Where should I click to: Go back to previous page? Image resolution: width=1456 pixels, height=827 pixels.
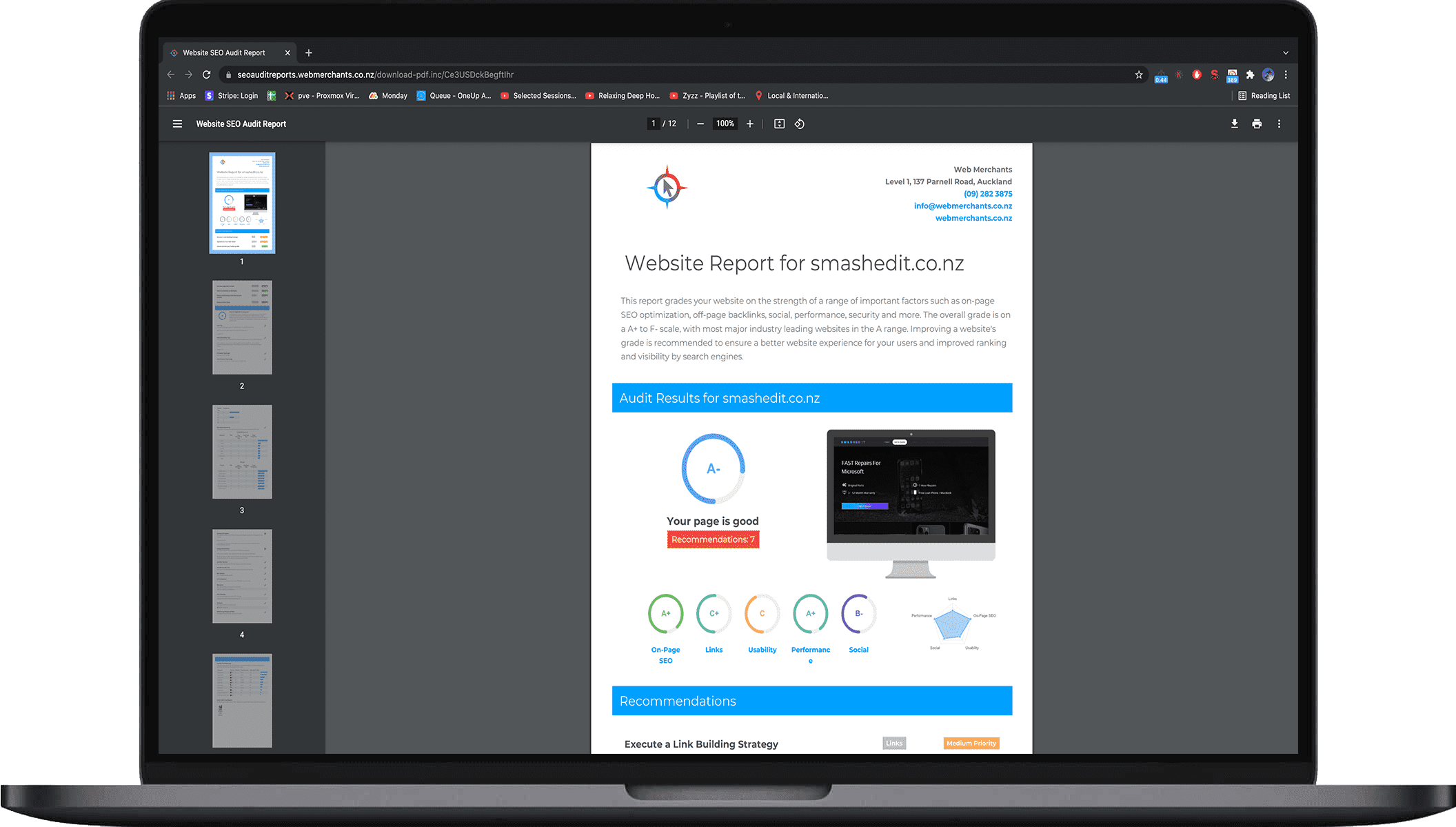171,74
